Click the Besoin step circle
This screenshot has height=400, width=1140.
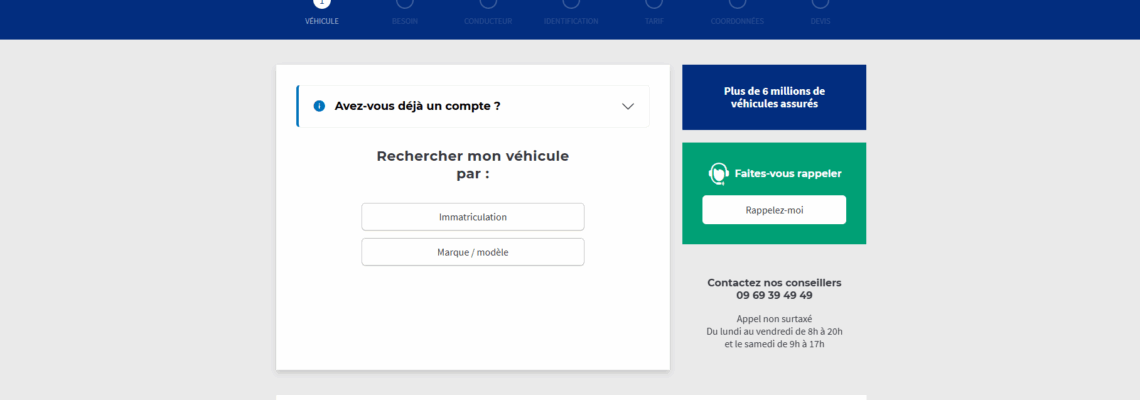pos(404,3)
